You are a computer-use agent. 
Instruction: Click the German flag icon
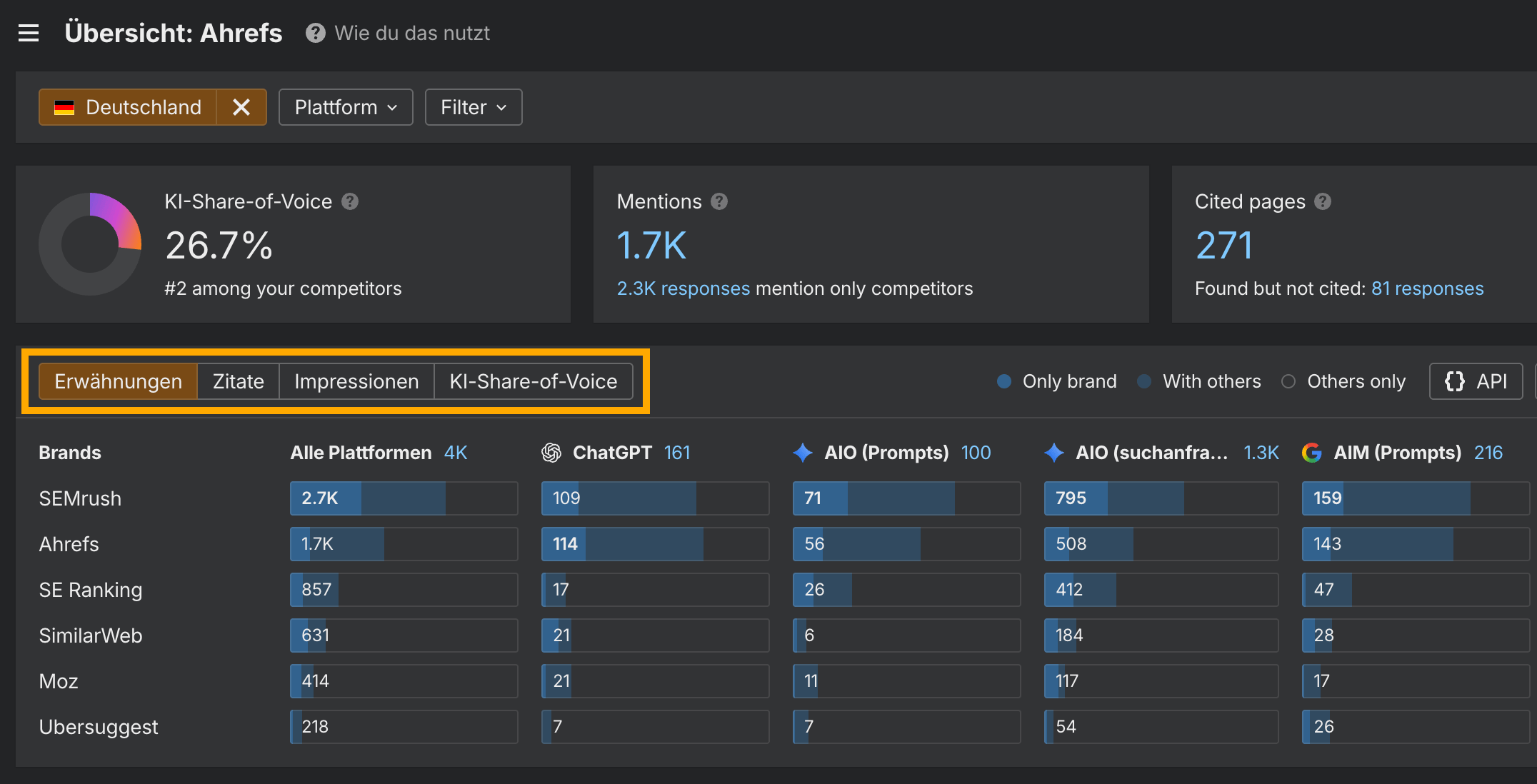pyautogui.click(x=64, y=107)
